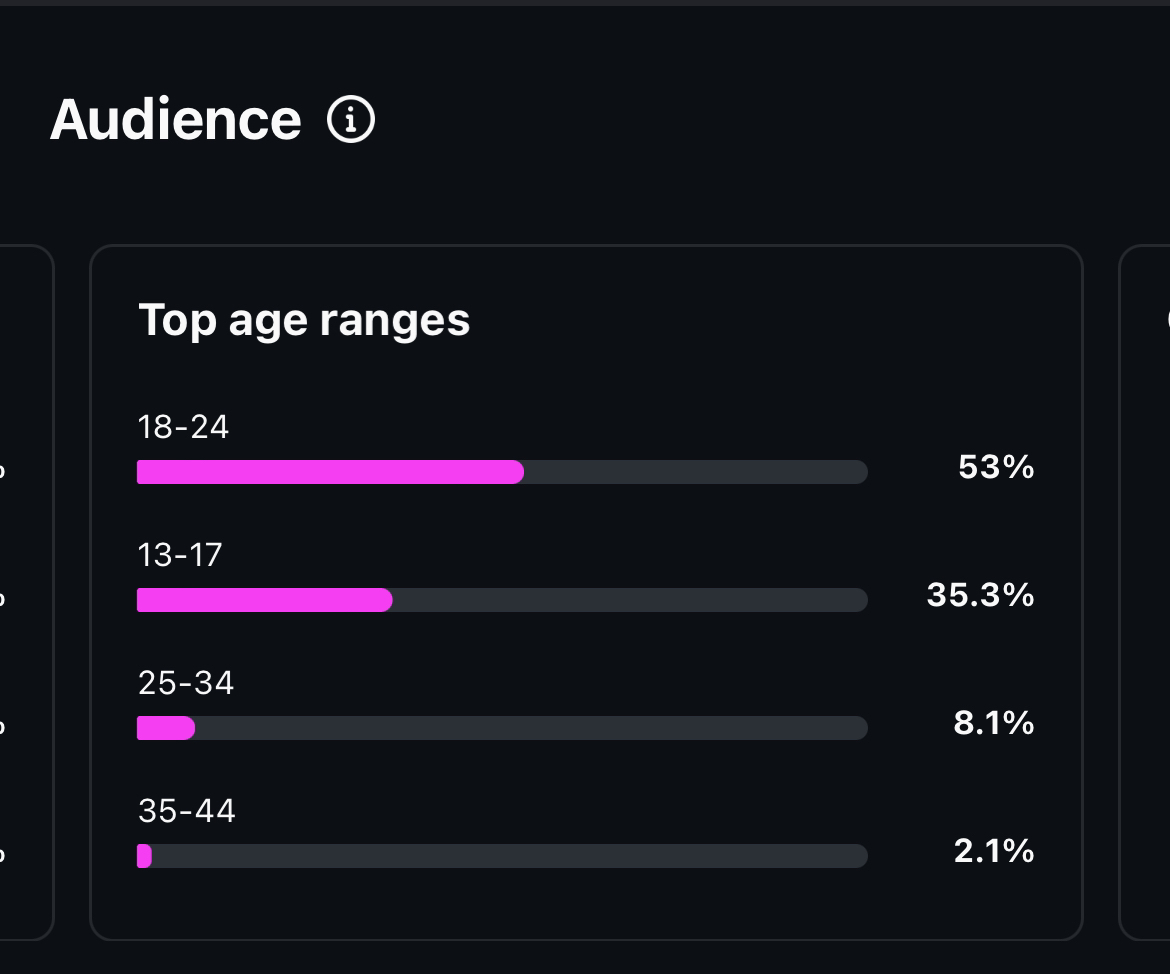
Task: Click the pink filled bar for 13-17
Action: [x=264, y=600]
